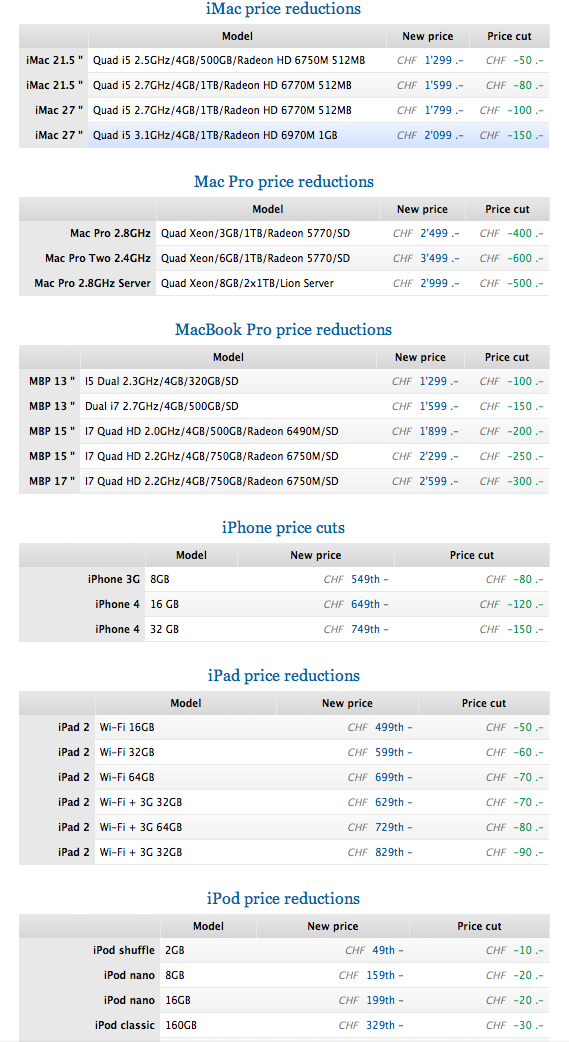
Task: Click the MacBook Pro price reductions heading
Action: 284,330
